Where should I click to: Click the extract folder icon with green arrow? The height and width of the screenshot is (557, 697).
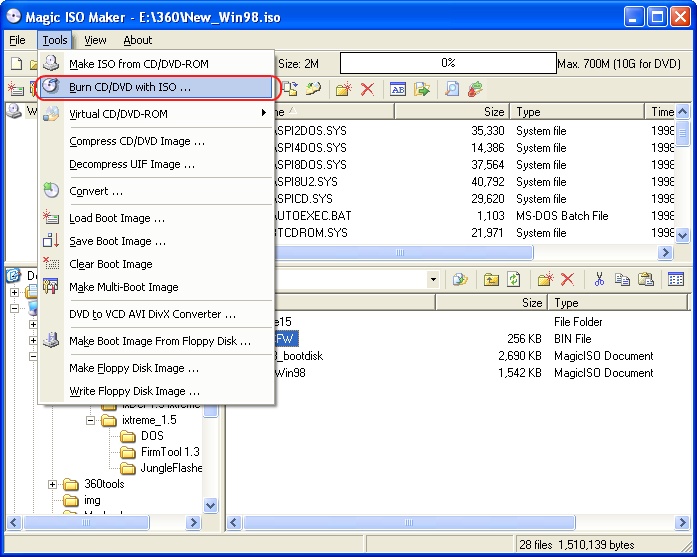tap(421, 89)
